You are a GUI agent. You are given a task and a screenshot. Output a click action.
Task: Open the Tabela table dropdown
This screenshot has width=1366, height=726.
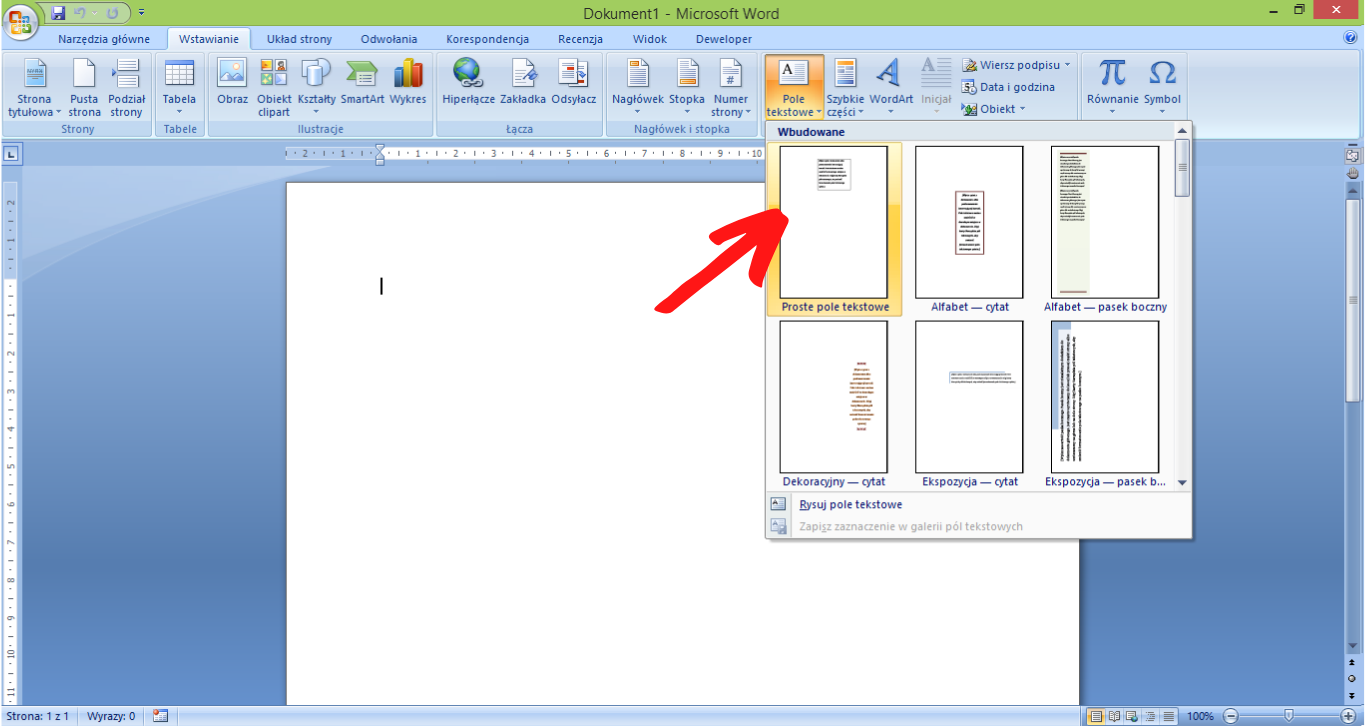point(179,87)
